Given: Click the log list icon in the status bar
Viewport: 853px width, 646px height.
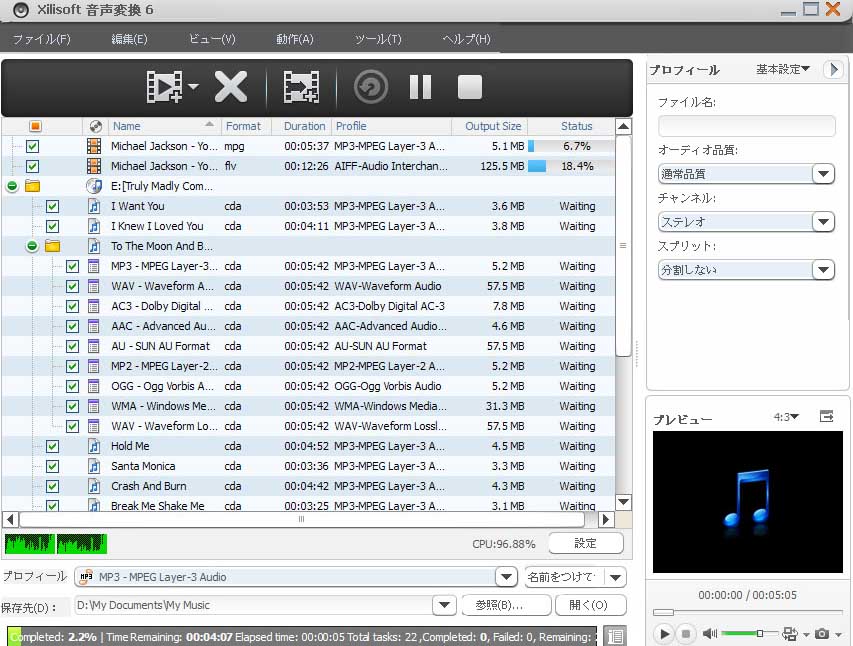Looking at the screenshot, I should [615, 636].
